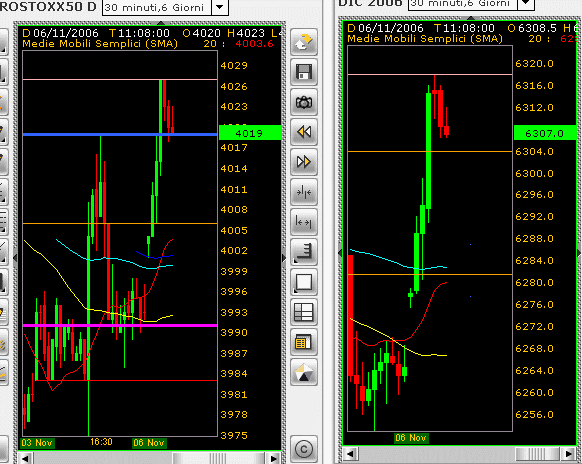Select the single window layout icon
This screenshot has width=582, height=464.
304,282
